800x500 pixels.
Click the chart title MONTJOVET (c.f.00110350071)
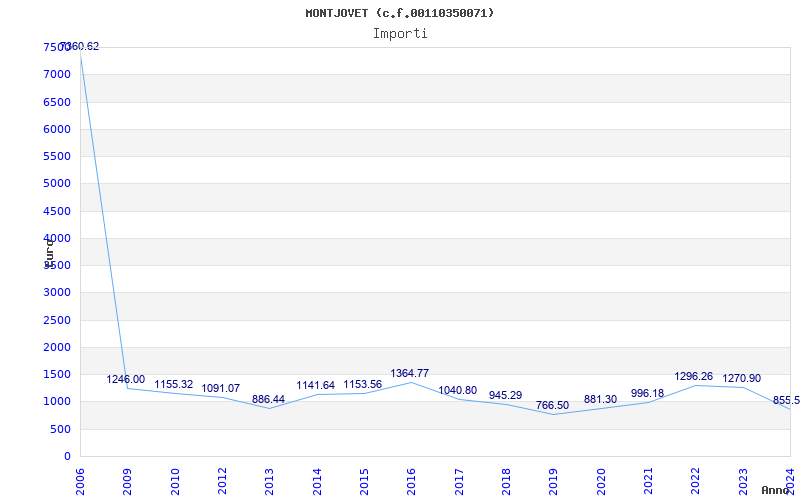pos(399,13)
